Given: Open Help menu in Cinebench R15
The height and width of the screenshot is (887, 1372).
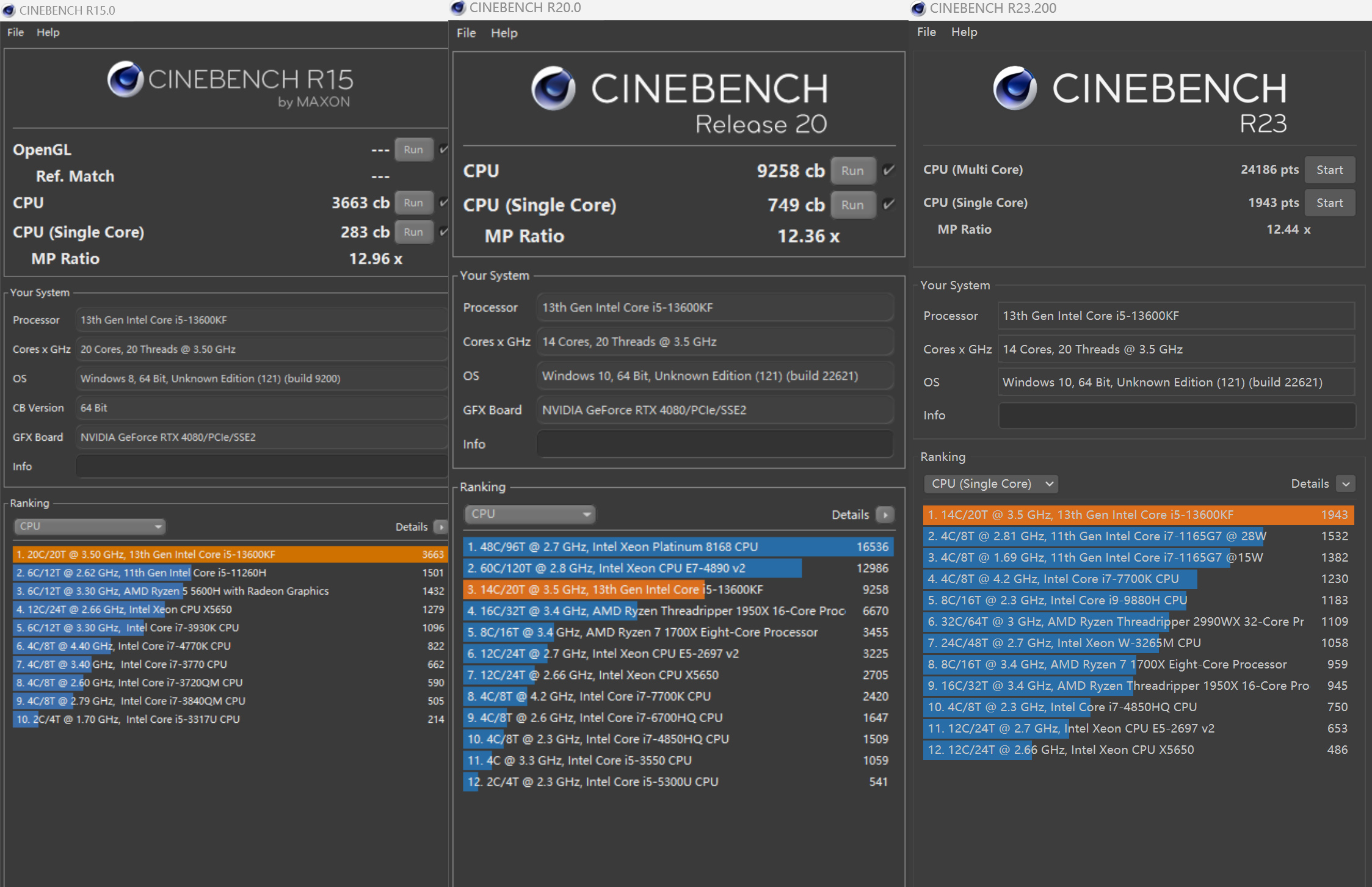Looking at the screenshot, I should click(x=48, y=32).
